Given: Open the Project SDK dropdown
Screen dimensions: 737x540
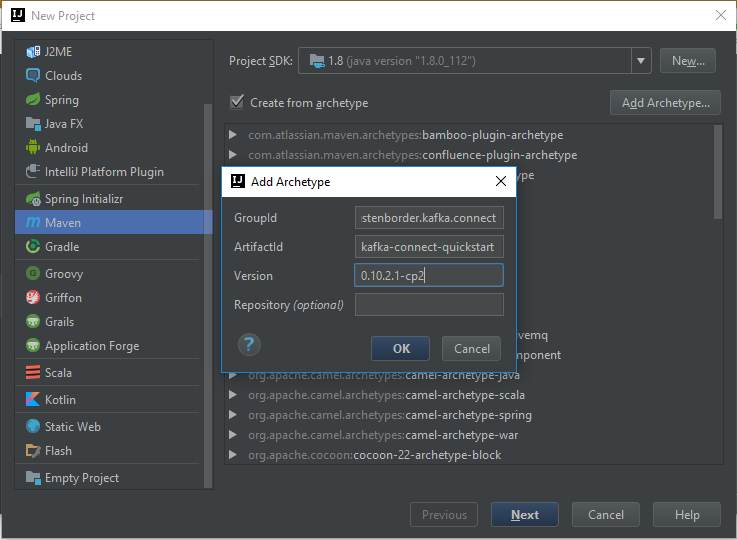Looking at the screenshot, I should point(641,61).
